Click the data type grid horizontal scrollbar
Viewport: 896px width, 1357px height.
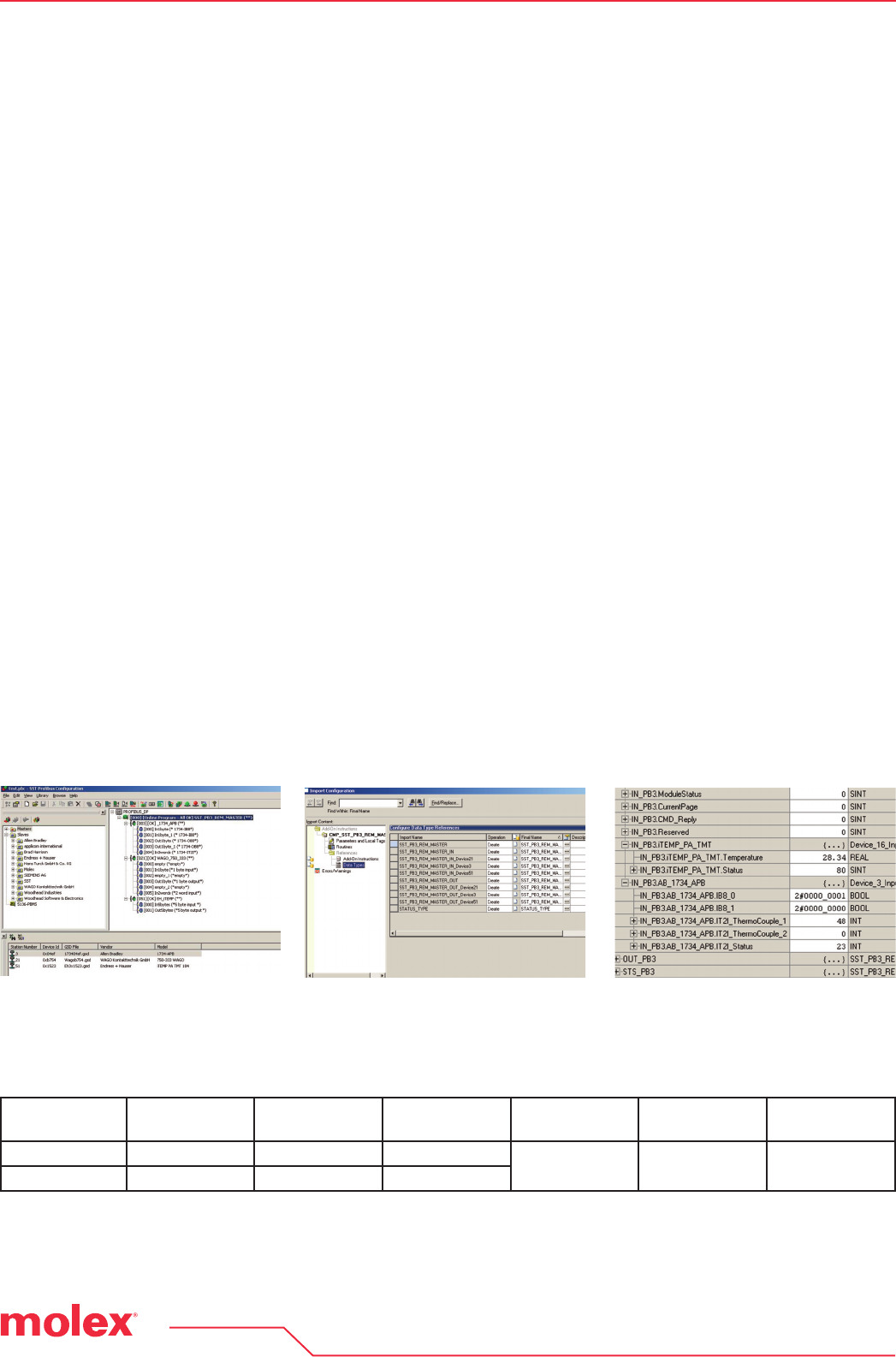click(487, 932)
